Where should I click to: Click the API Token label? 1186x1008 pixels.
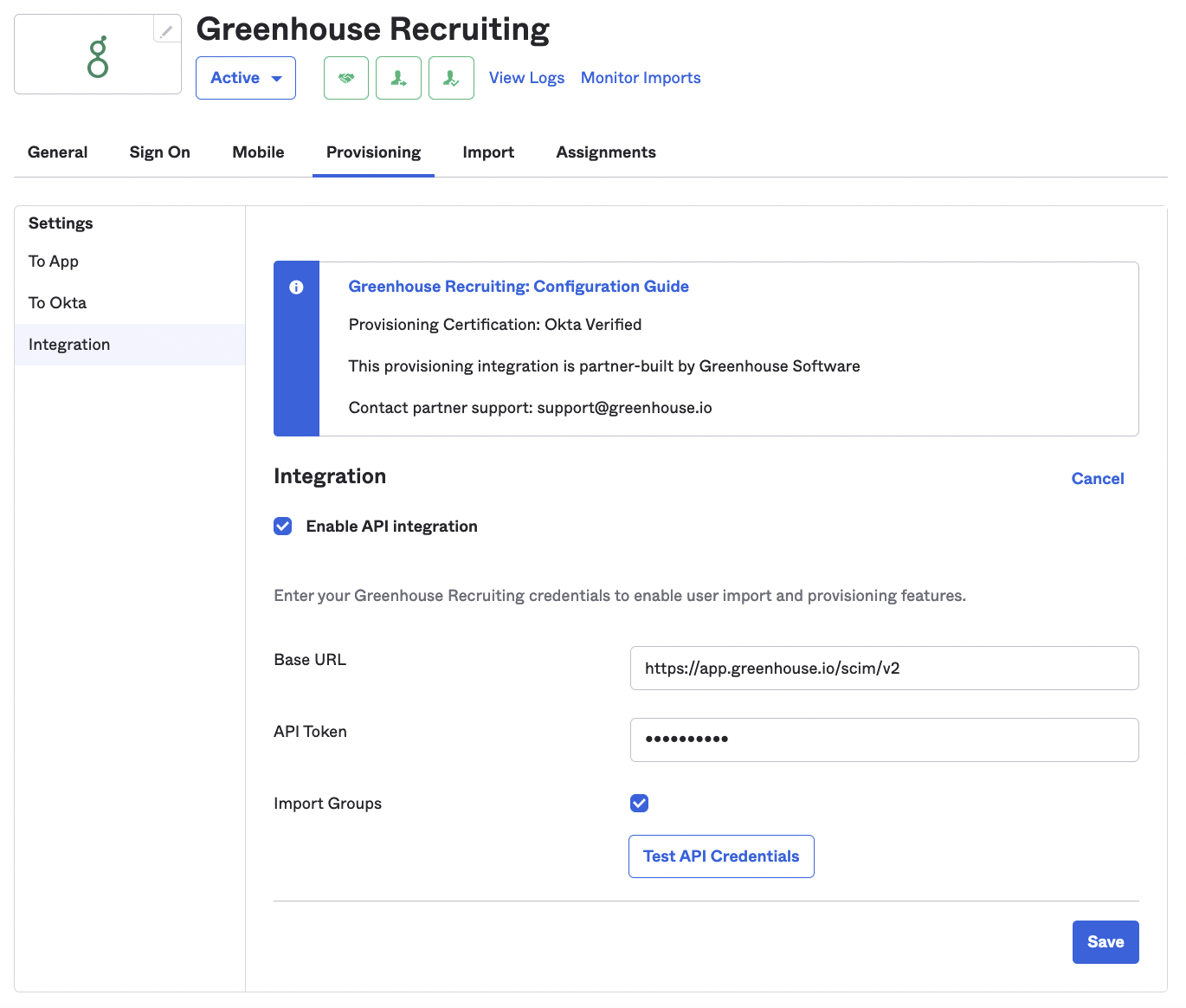click(310, 732)
